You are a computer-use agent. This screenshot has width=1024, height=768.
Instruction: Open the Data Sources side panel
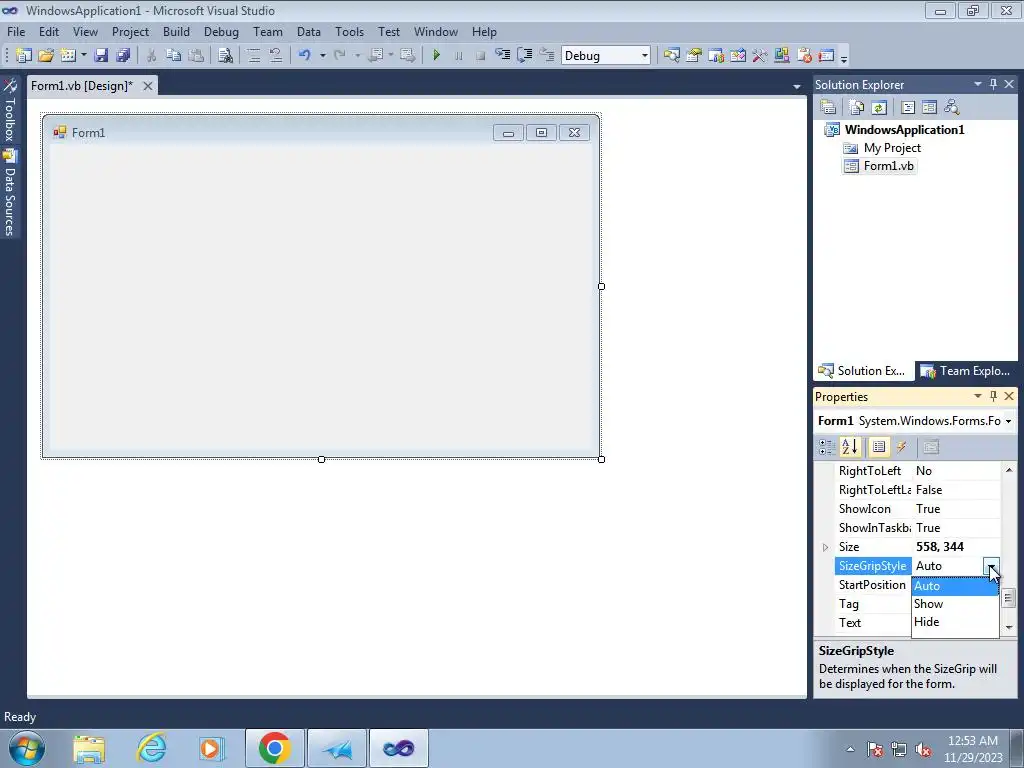(10, 193)
